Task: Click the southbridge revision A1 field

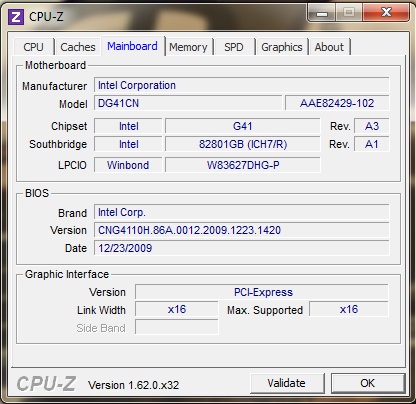Action: coord(372,144)
